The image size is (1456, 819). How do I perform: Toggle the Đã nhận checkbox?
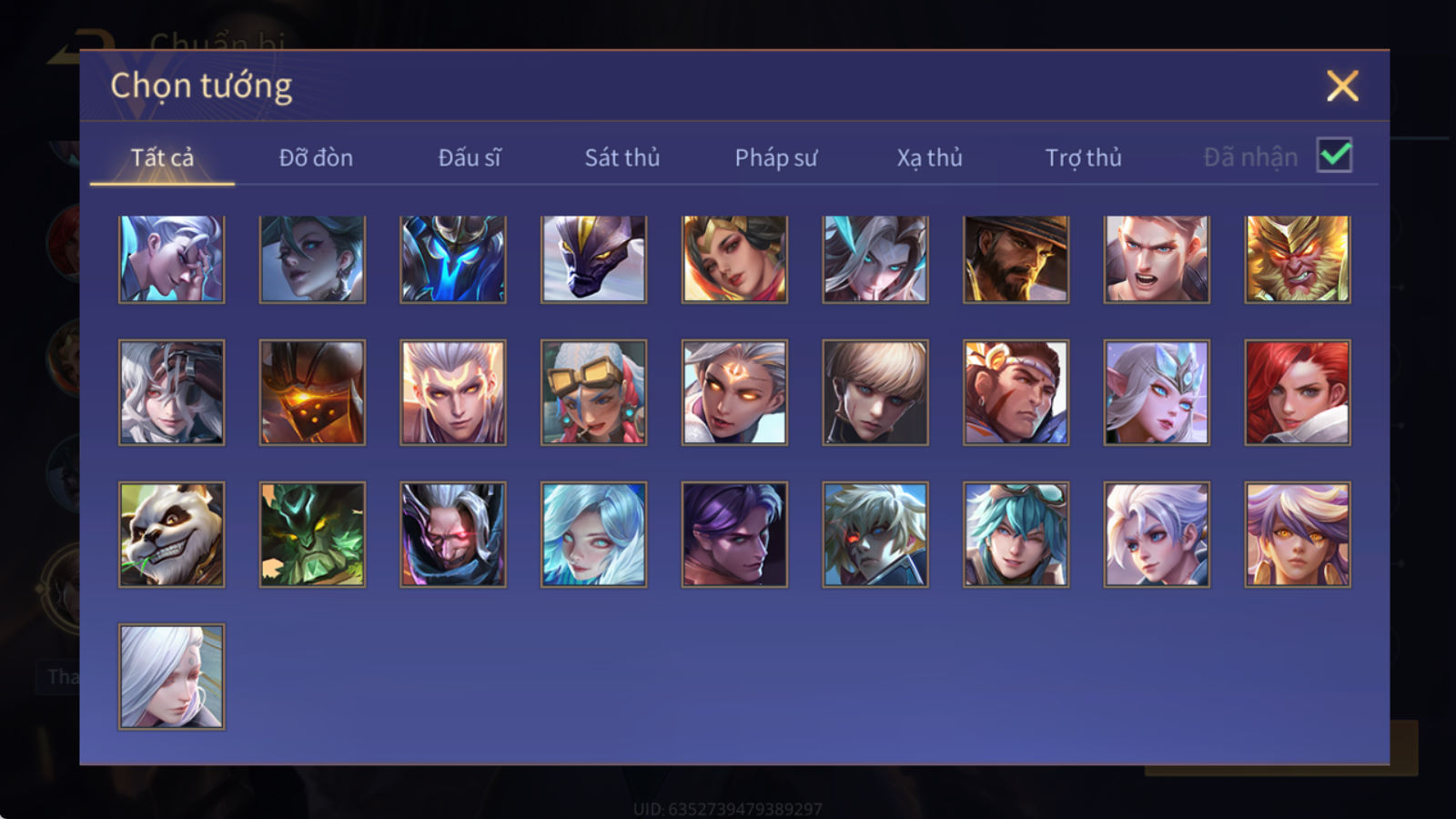[x=1334, y=156]
